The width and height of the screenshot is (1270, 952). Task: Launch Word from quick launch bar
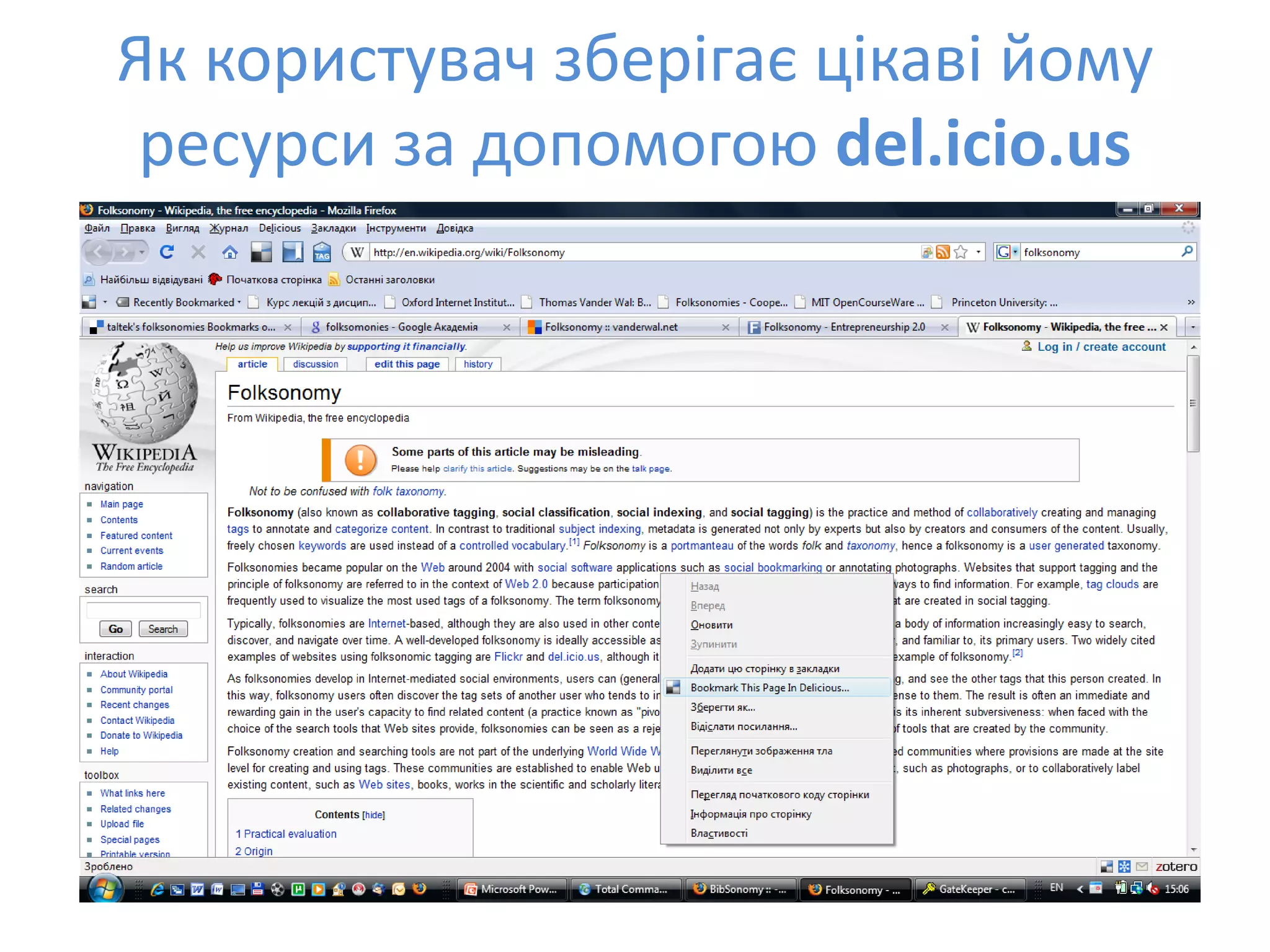click(197, 889)
